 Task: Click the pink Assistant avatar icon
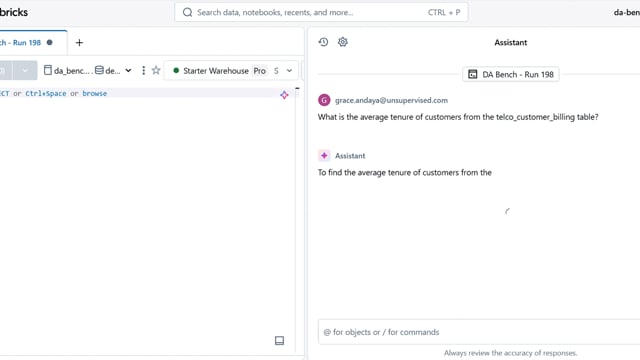click(x=324, y=156)
